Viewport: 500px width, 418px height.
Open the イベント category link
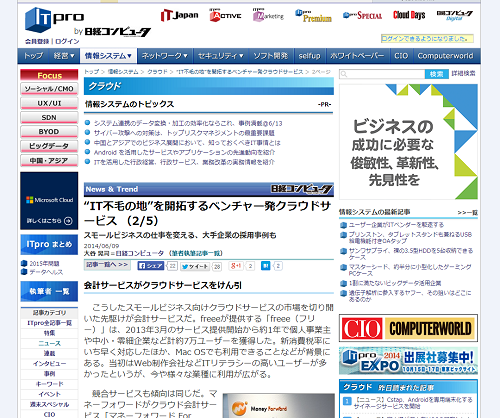coord(49,394)
